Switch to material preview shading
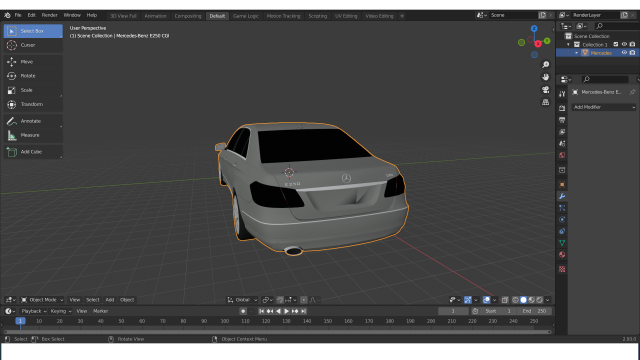The width and height of the screenshot is (640, 360). click(x=531, y=300)
